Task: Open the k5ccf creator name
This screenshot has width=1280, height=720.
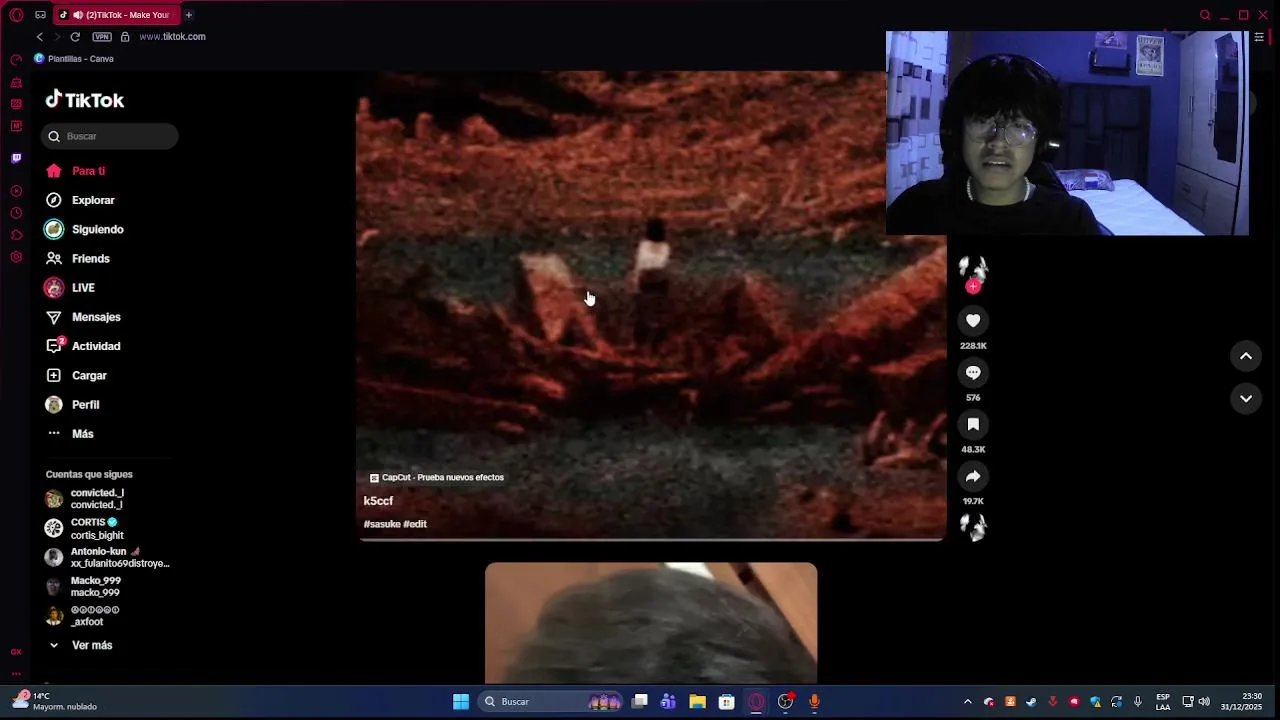Action: coord(378,501)
